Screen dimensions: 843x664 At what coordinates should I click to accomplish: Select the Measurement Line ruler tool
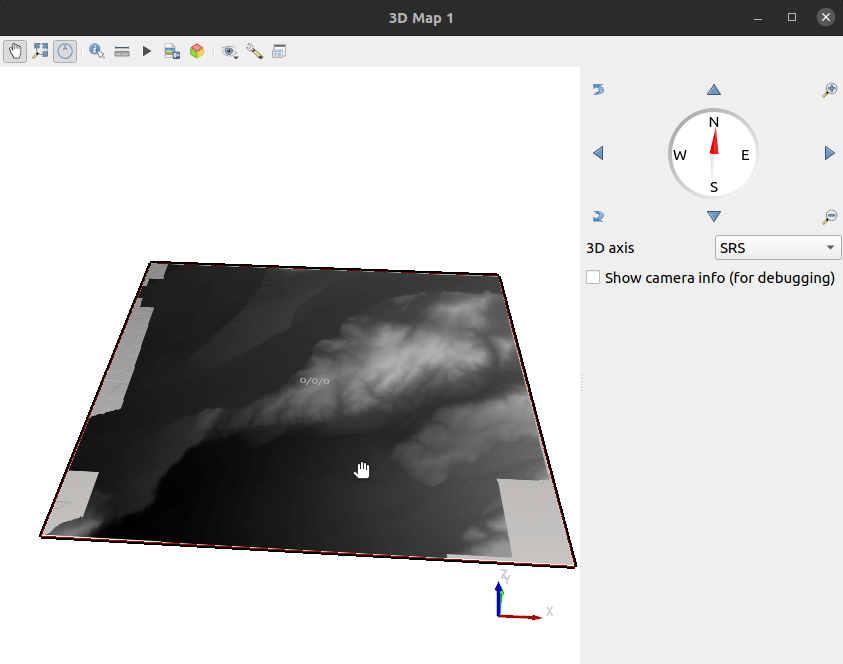click(x=122, y=51)
